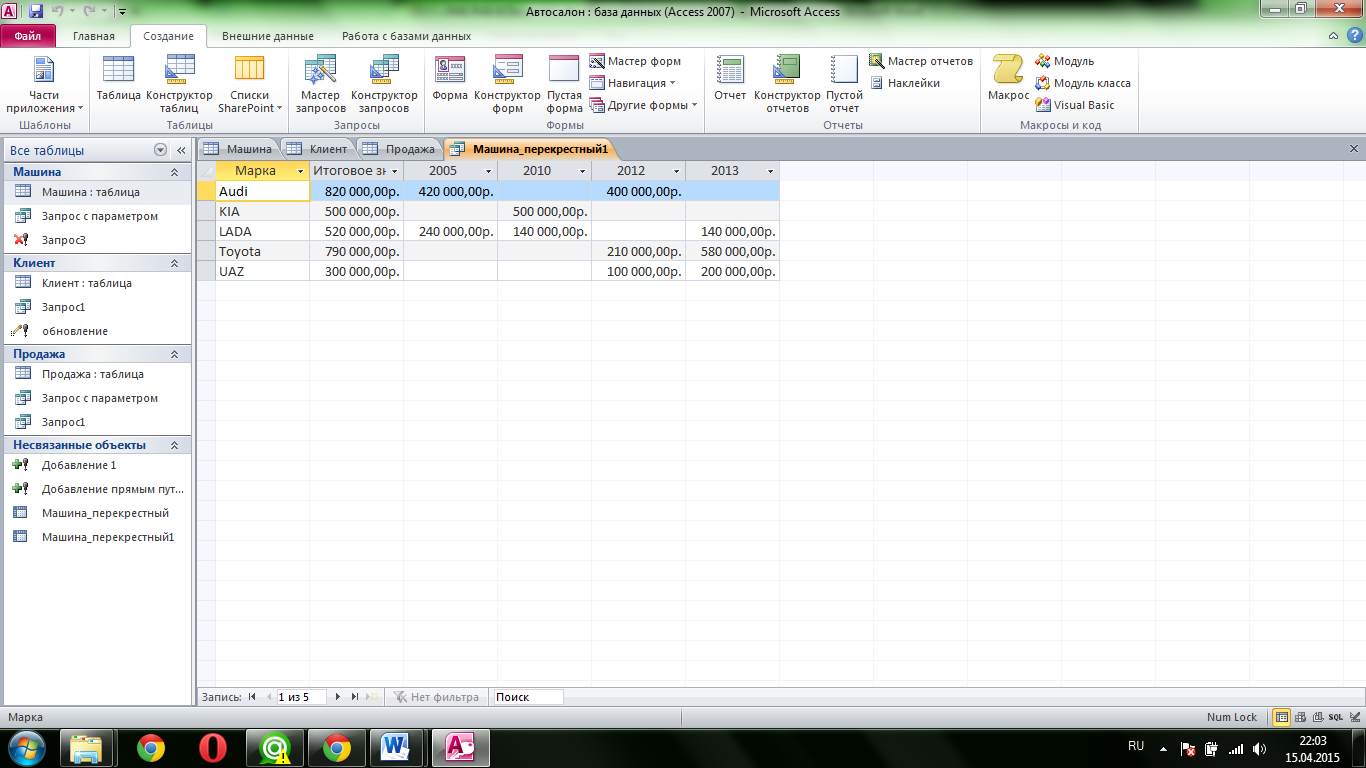Open the Навигация forms dropdown
The height and width of the screenshot is (768, 1366).
633,83
